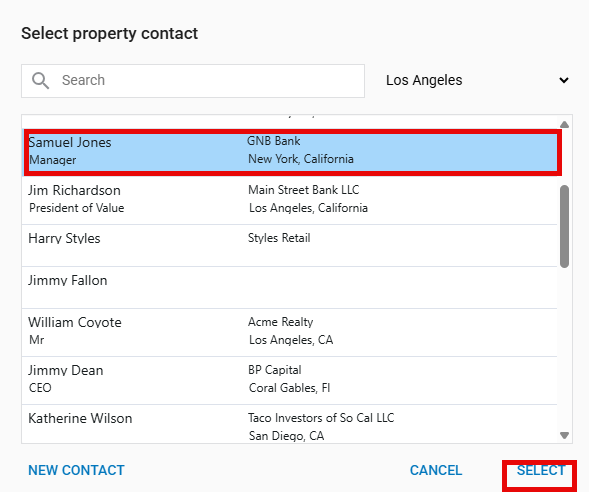The image size is (589, 492).
Task: Confirm with the SELECT button
Action: 541,470
